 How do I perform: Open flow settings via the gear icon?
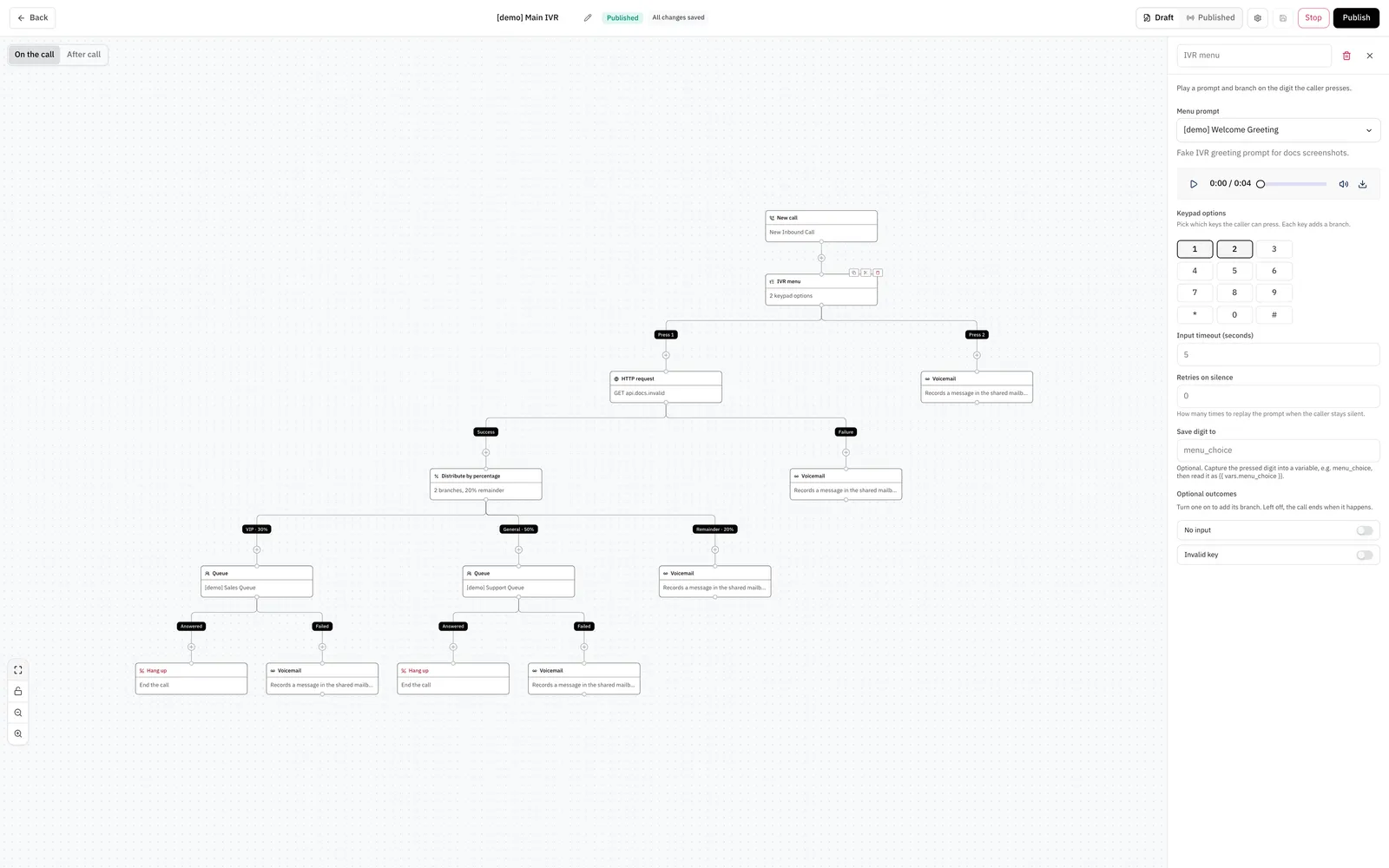coord(1257,17)
